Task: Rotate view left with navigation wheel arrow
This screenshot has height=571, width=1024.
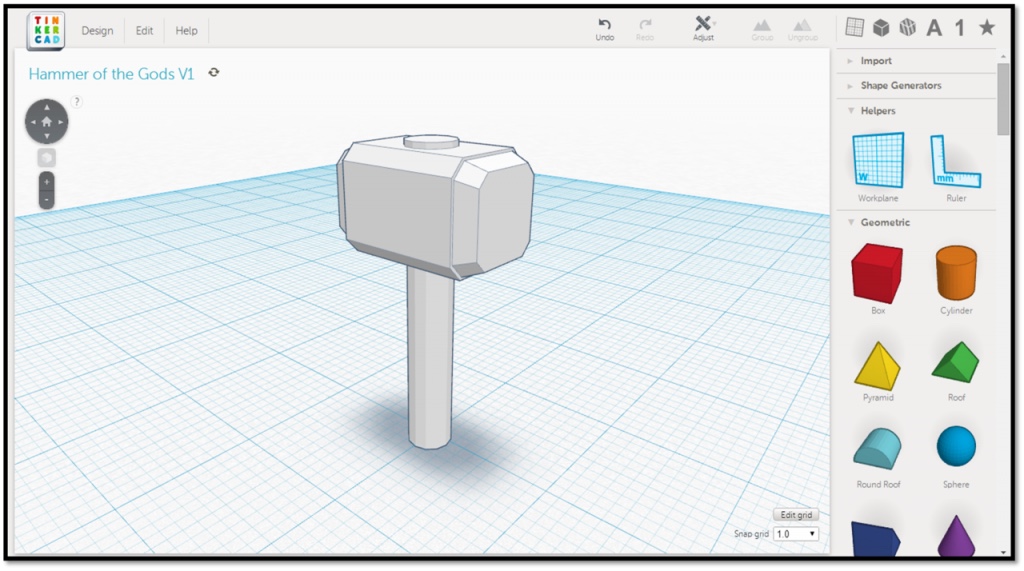Action: point(32,122)
